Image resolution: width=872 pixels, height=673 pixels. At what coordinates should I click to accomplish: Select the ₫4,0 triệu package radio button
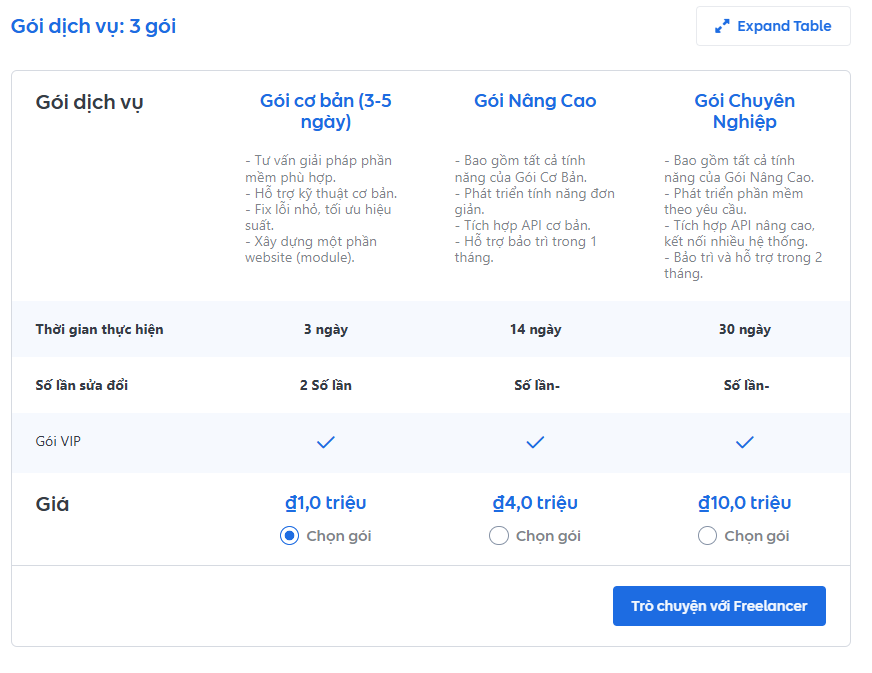point(499,536)
